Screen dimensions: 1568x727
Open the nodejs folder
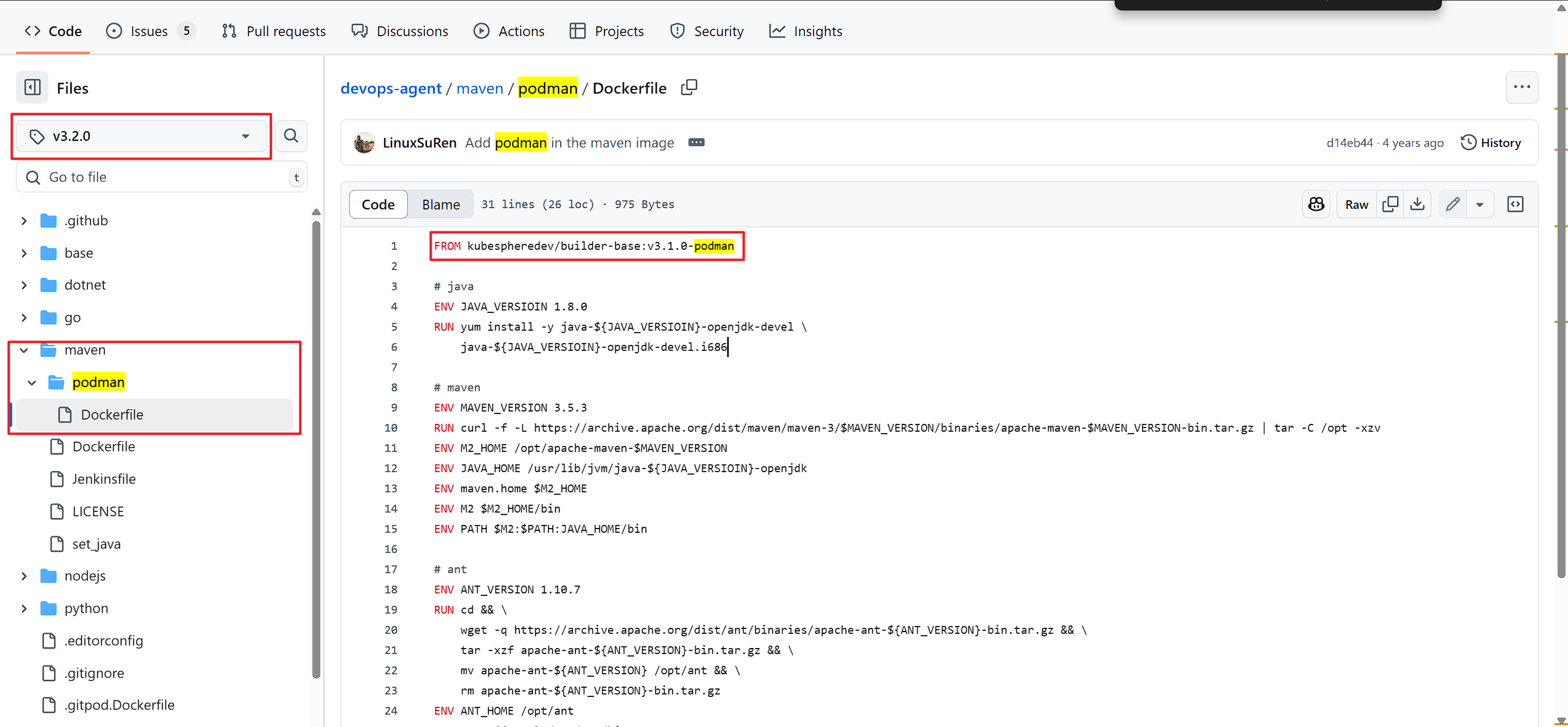[x=85, y=576]
